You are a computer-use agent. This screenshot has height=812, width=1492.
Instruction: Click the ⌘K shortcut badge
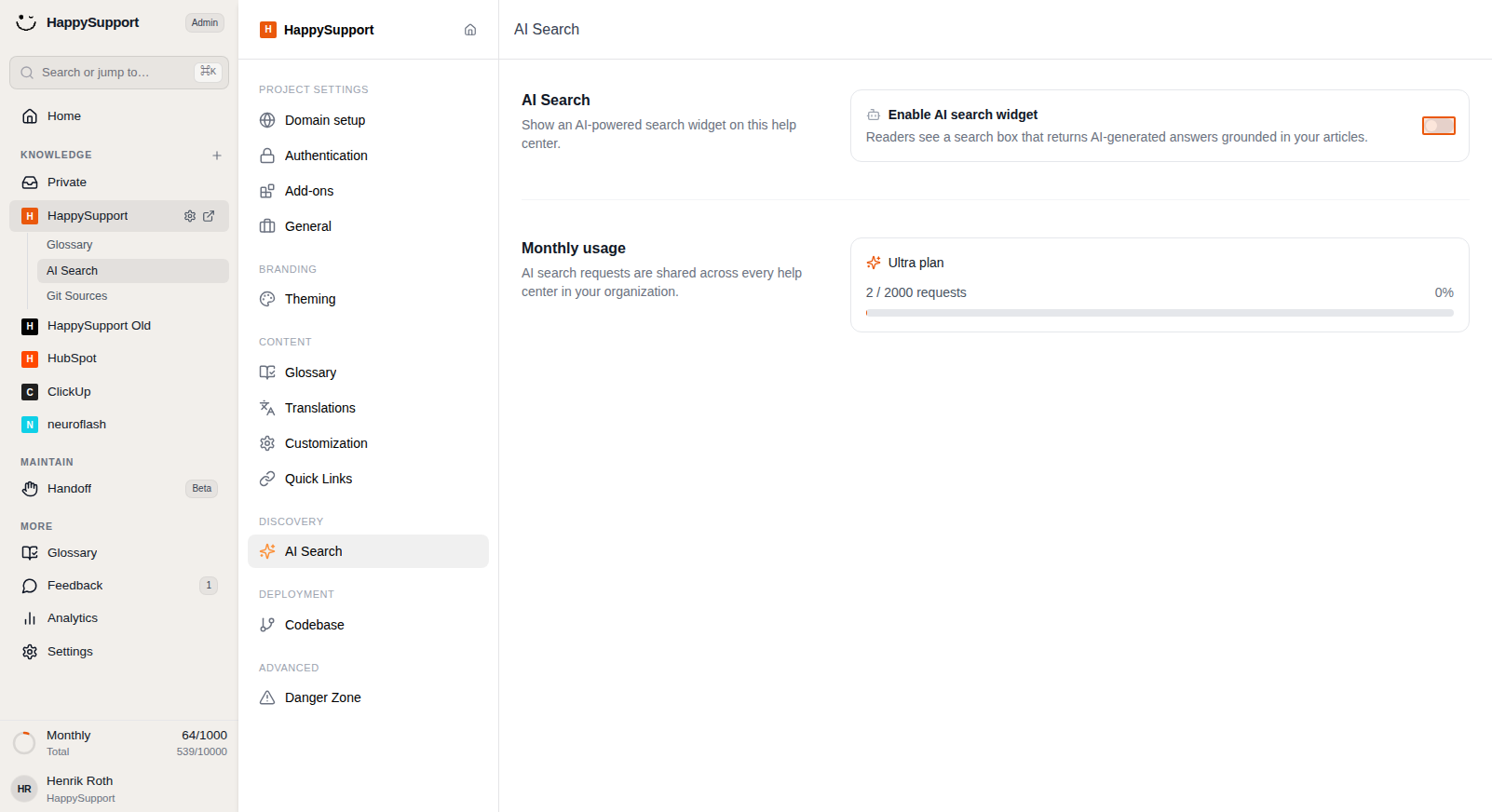208,72
